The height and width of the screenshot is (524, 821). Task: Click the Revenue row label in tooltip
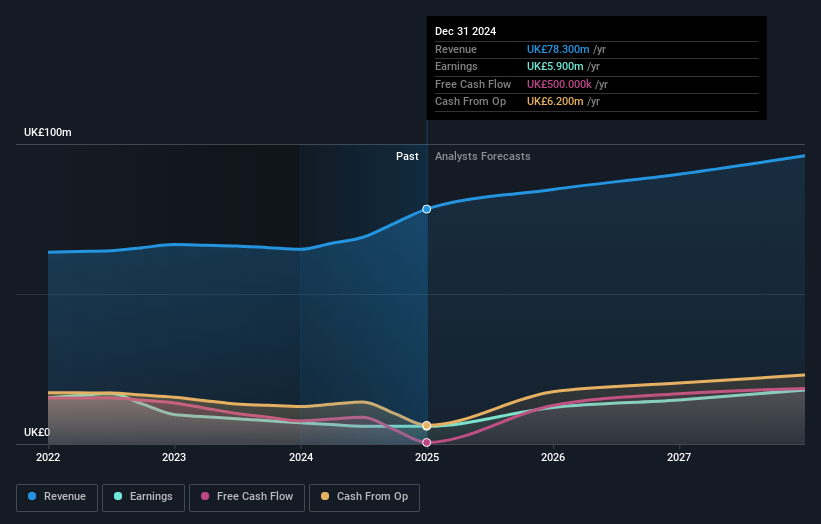pyautogui.click(x=456, y=49)
